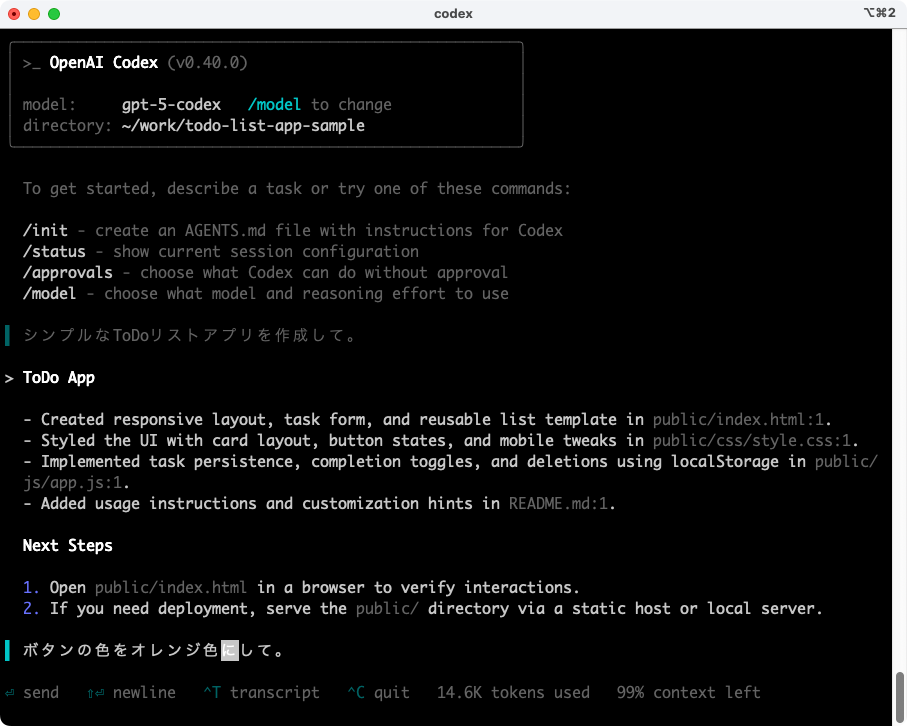Click the 'gpt-5-codex' model name
Screen dimensions: 907x726
click(171, 105)
